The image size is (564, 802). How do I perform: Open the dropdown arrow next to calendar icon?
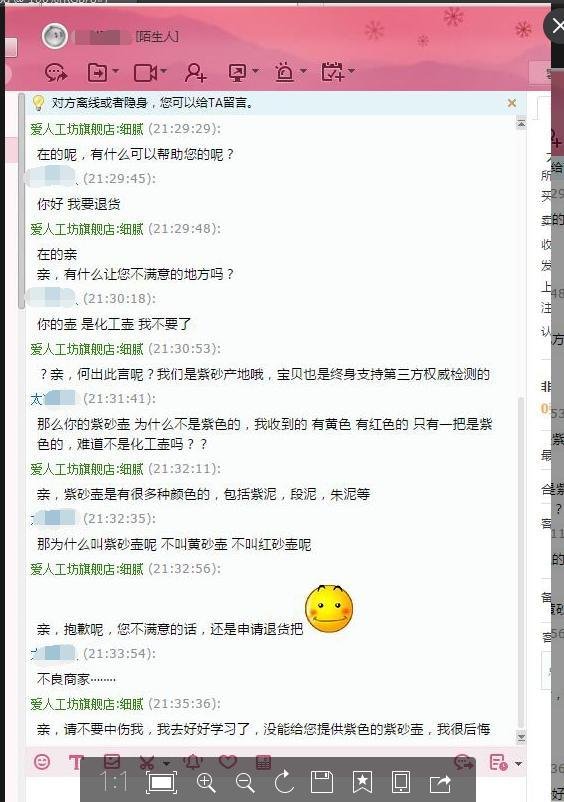(351, 71)
